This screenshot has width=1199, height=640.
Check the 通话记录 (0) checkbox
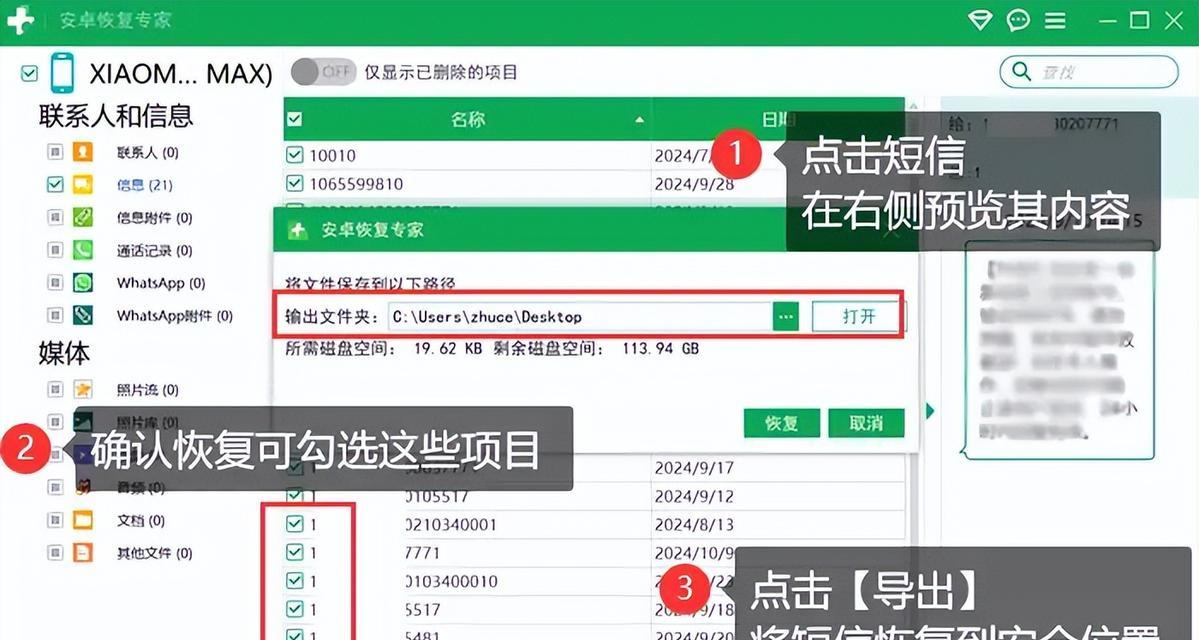(55, 250)
